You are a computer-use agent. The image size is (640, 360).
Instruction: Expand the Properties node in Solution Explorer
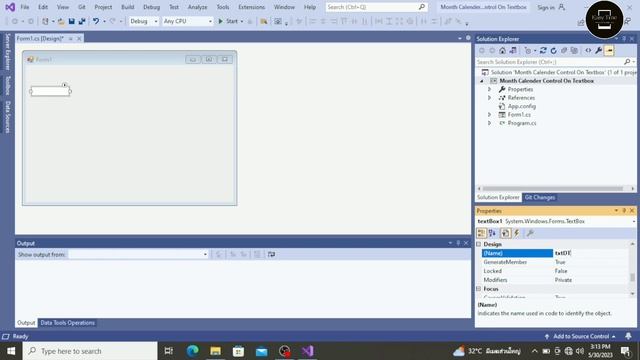[x=489, y=89]
